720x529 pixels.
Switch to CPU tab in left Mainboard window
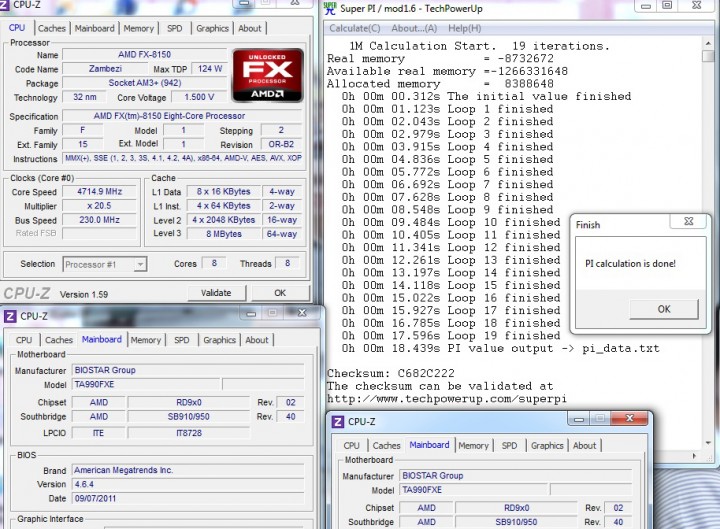click(24, 340)
